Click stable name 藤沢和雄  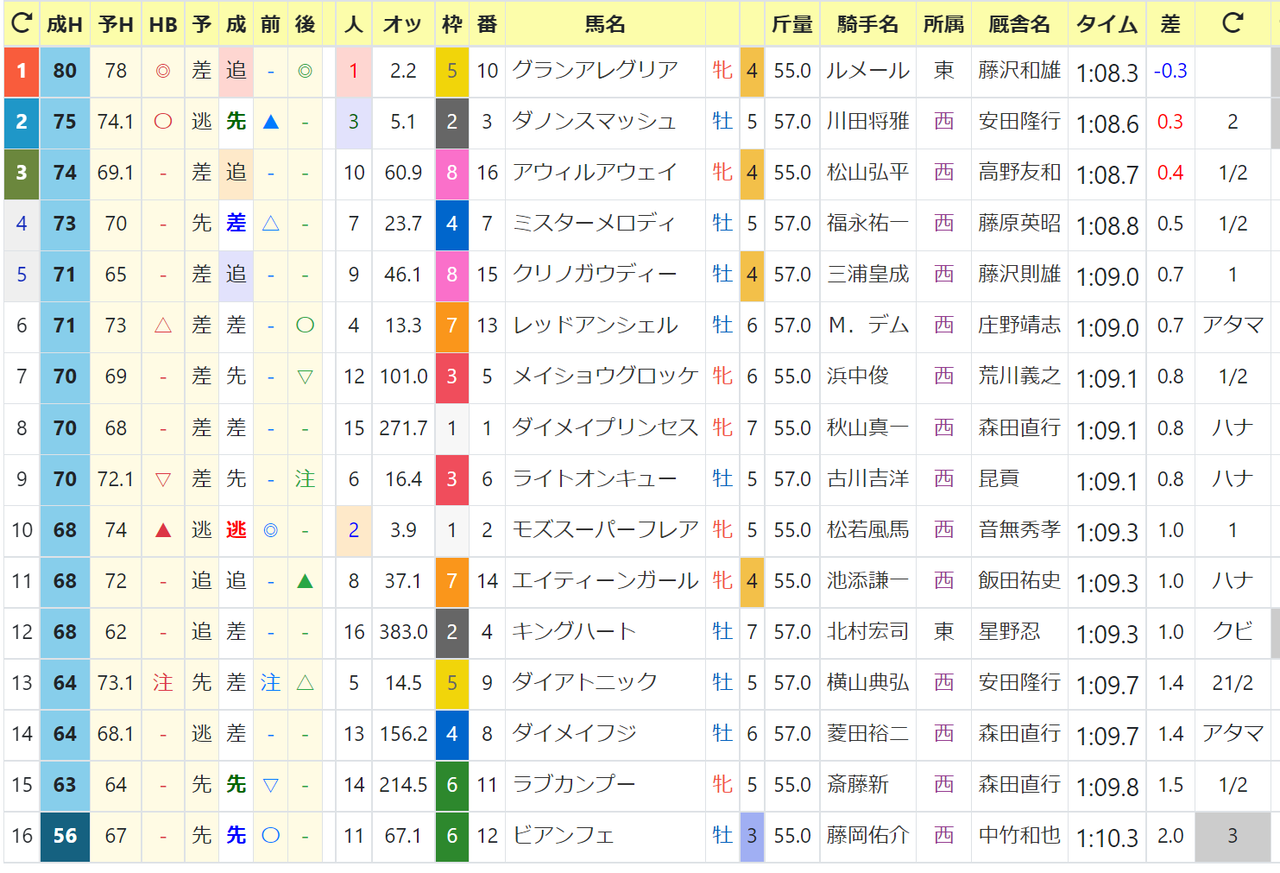pos(1019,70)
